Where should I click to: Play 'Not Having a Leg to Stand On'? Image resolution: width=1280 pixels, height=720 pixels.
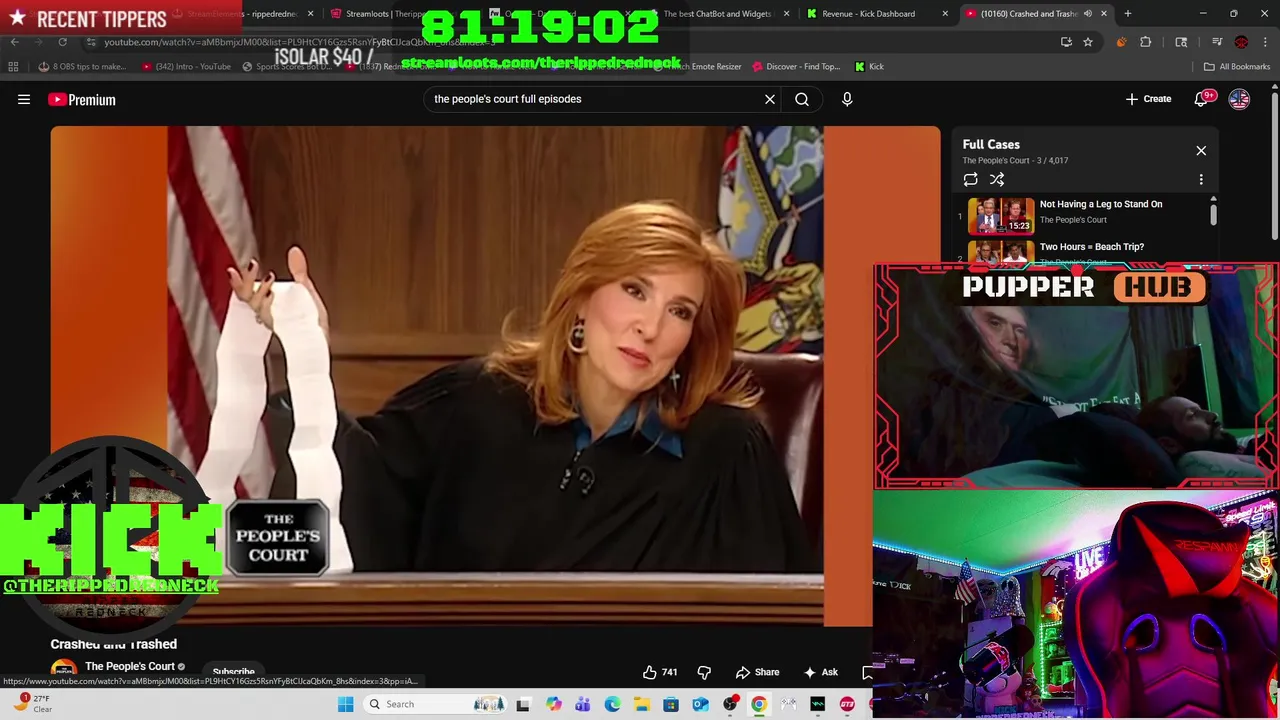point(1101,204)
